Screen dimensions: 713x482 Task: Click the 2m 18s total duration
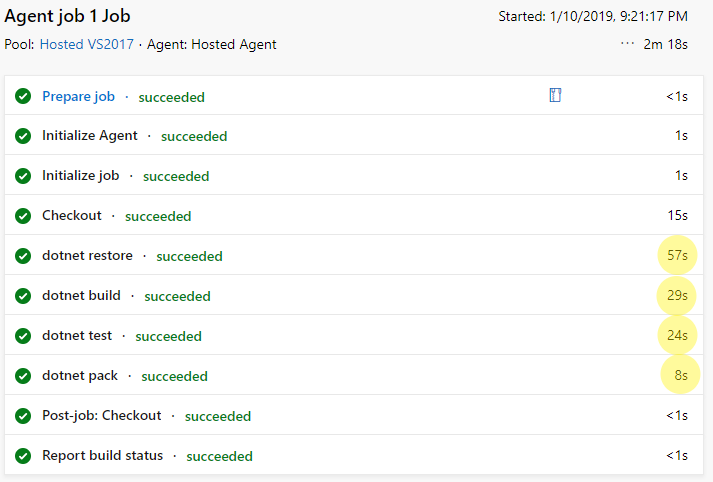pos(665,44)
